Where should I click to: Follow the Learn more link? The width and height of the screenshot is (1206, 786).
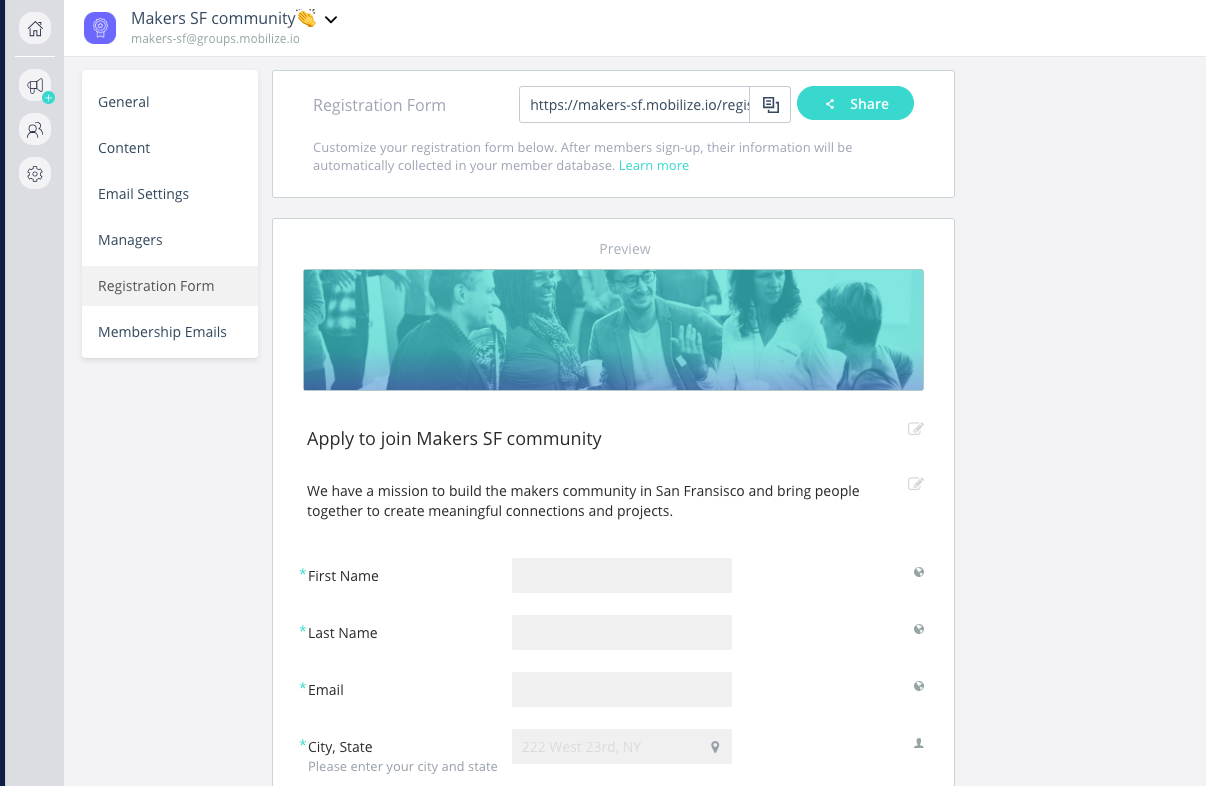click(x=654, y=166)
